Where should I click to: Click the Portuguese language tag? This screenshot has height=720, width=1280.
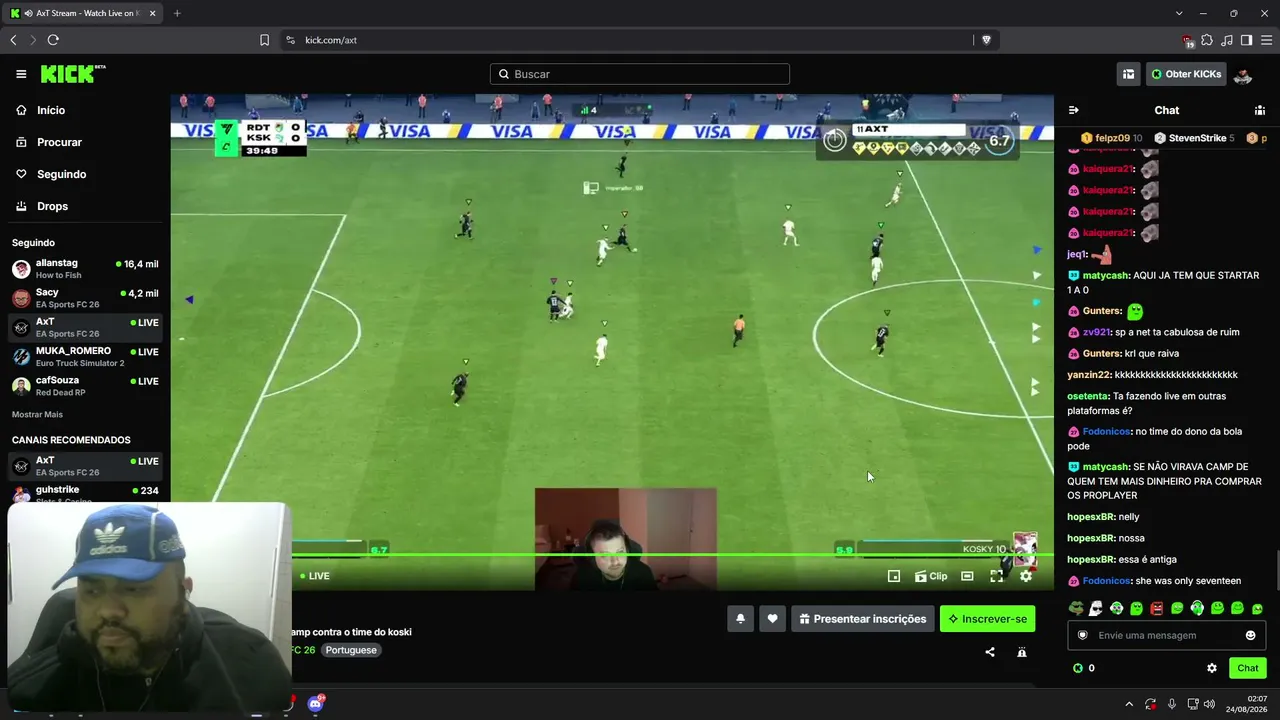pos(351,650)
